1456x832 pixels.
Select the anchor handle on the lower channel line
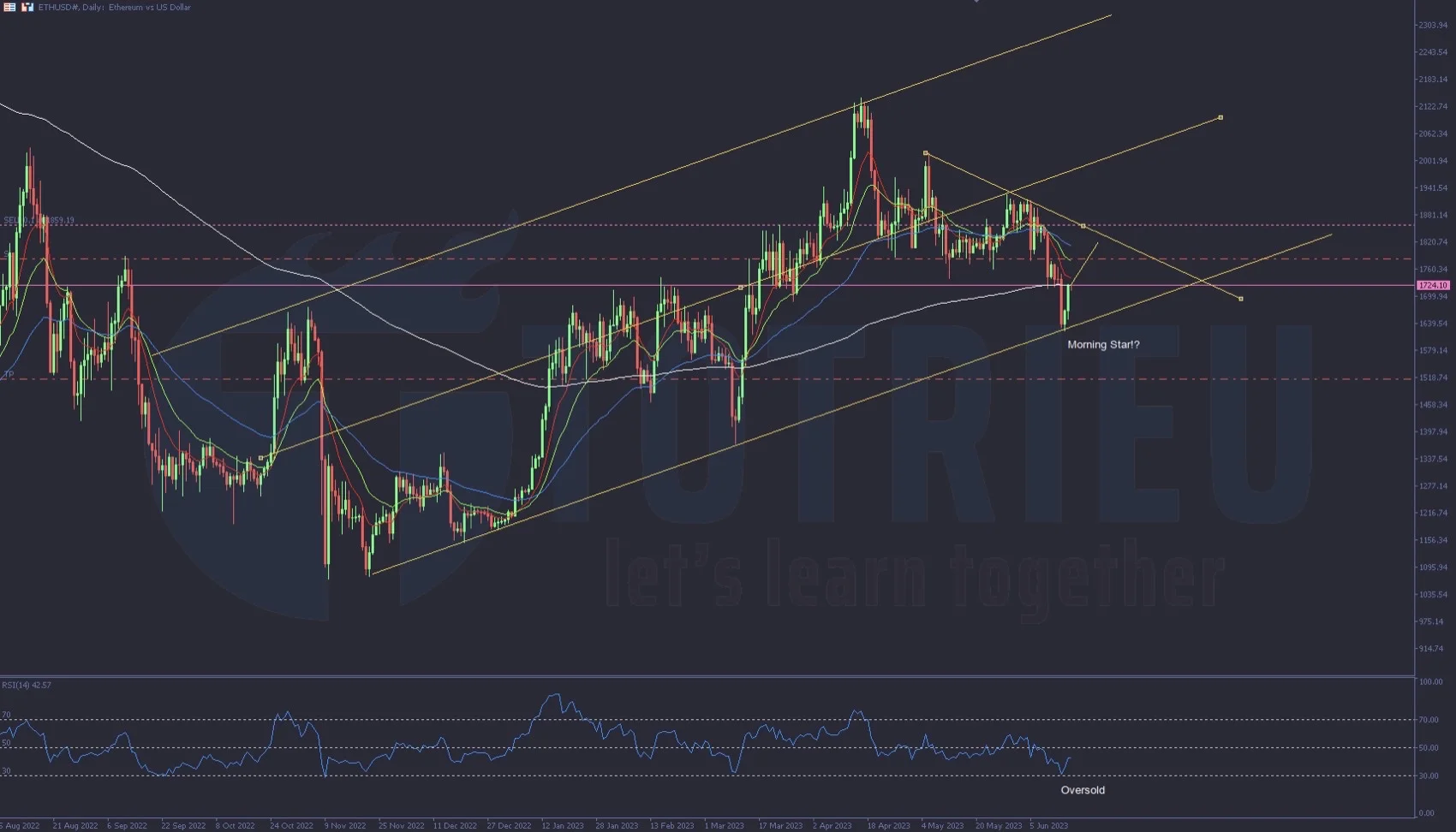click(261, 457)
